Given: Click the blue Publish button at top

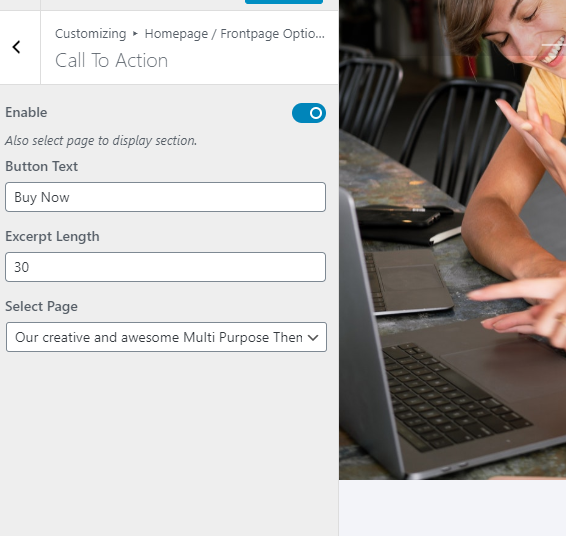Looking at the screenshot, I should (x=284, y=2).
